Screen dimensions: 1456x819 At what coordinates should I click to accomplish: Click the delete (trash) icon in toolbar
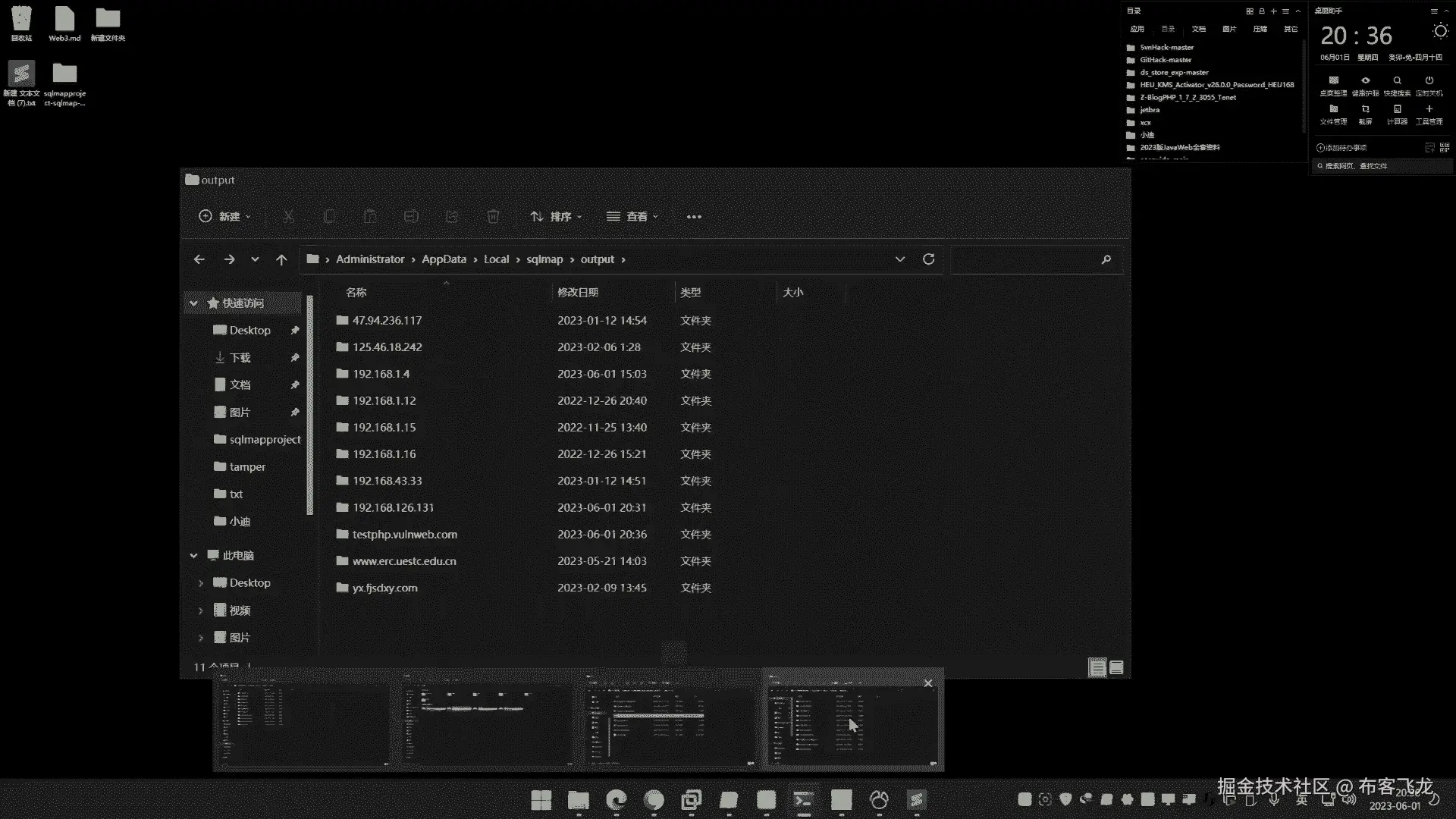(493, 217)
